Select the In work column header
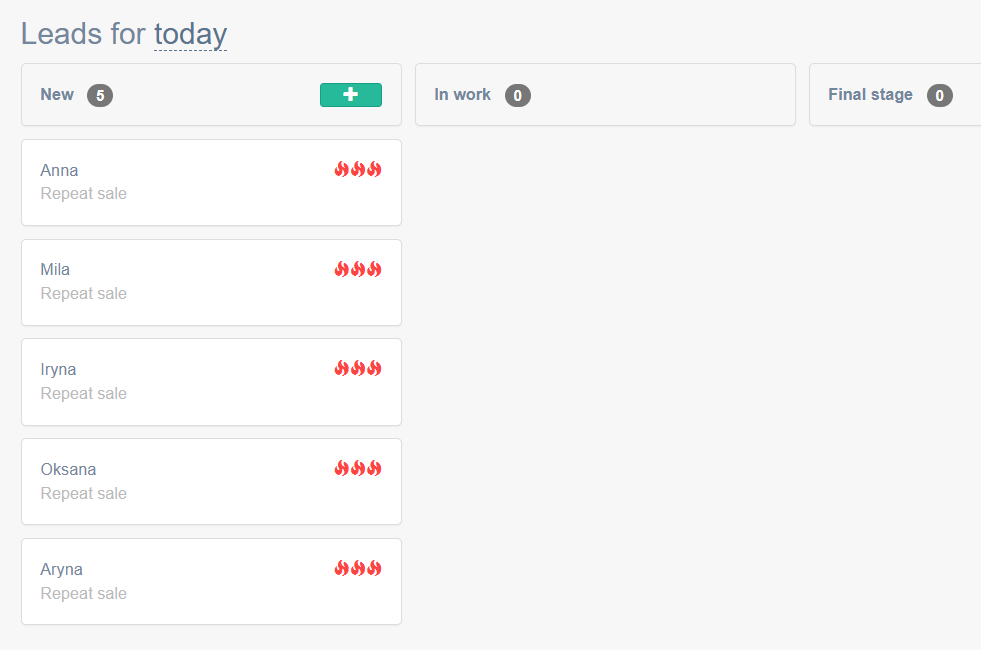 click(x=605, y=94)
